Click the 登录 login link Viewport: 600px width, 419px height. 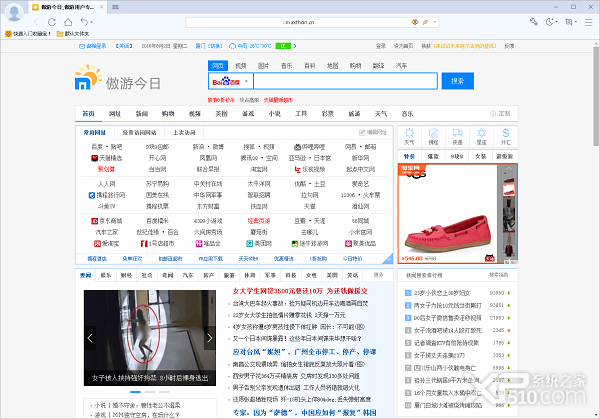coord(381,46)
